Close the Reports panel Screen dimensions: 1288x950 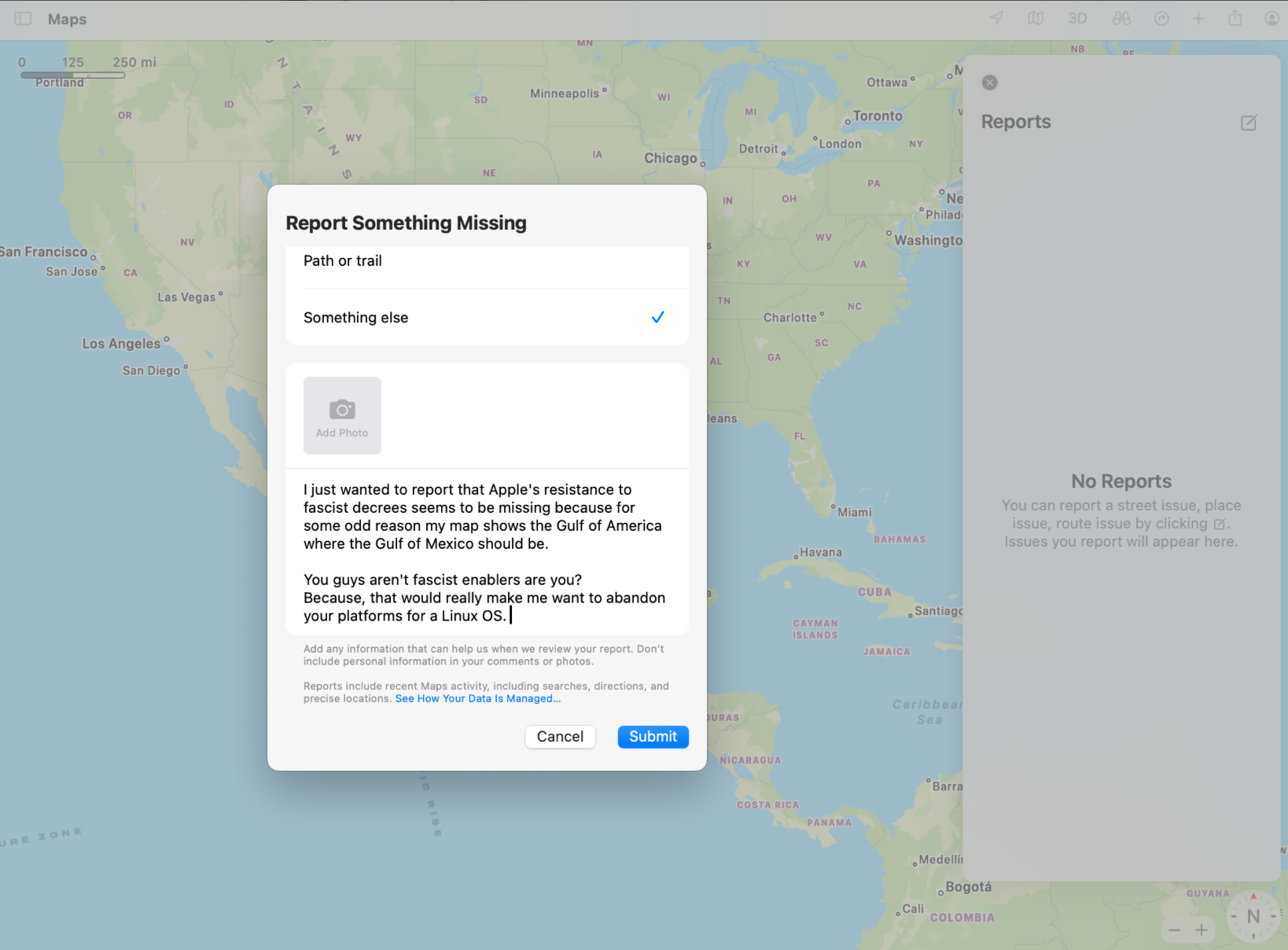(x=990, y=83)
